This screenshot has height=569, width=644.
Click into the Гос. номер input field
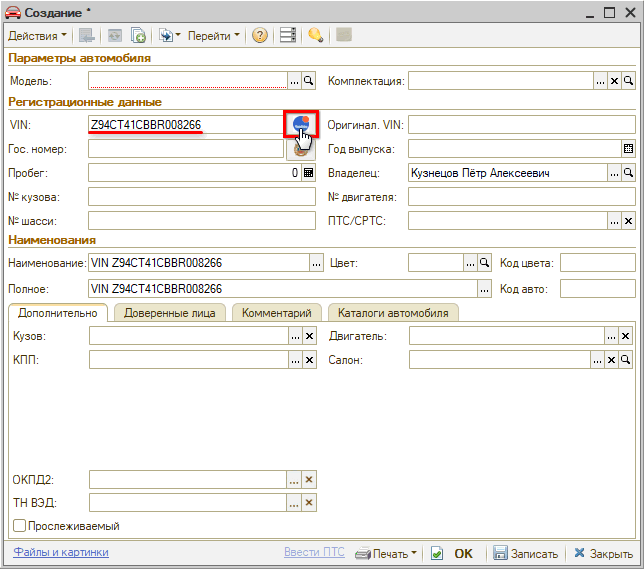point(186,149)
